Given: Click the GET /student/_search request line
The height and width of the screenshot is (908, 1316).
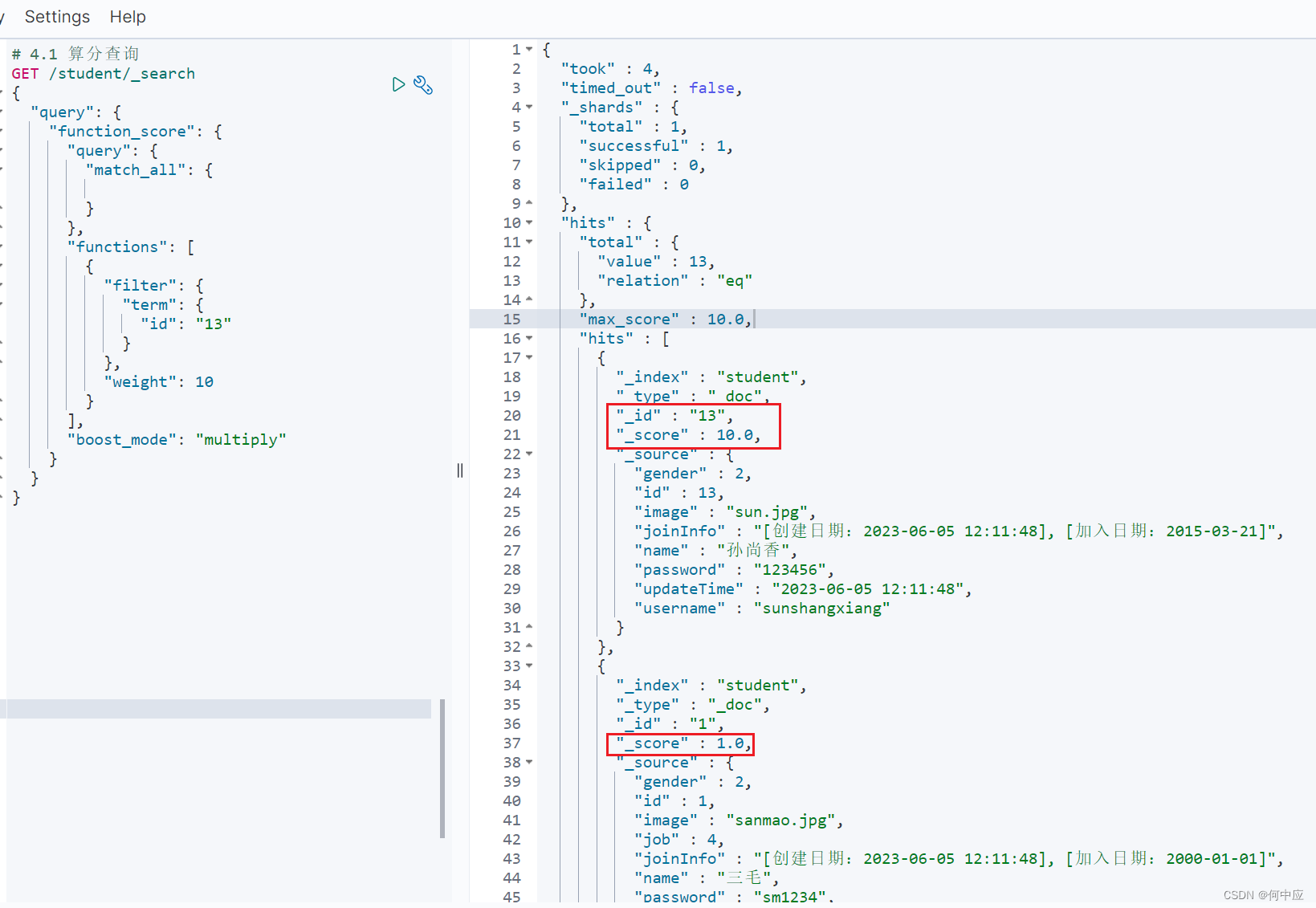Looking at the screenshot, I should click(103, 73).
